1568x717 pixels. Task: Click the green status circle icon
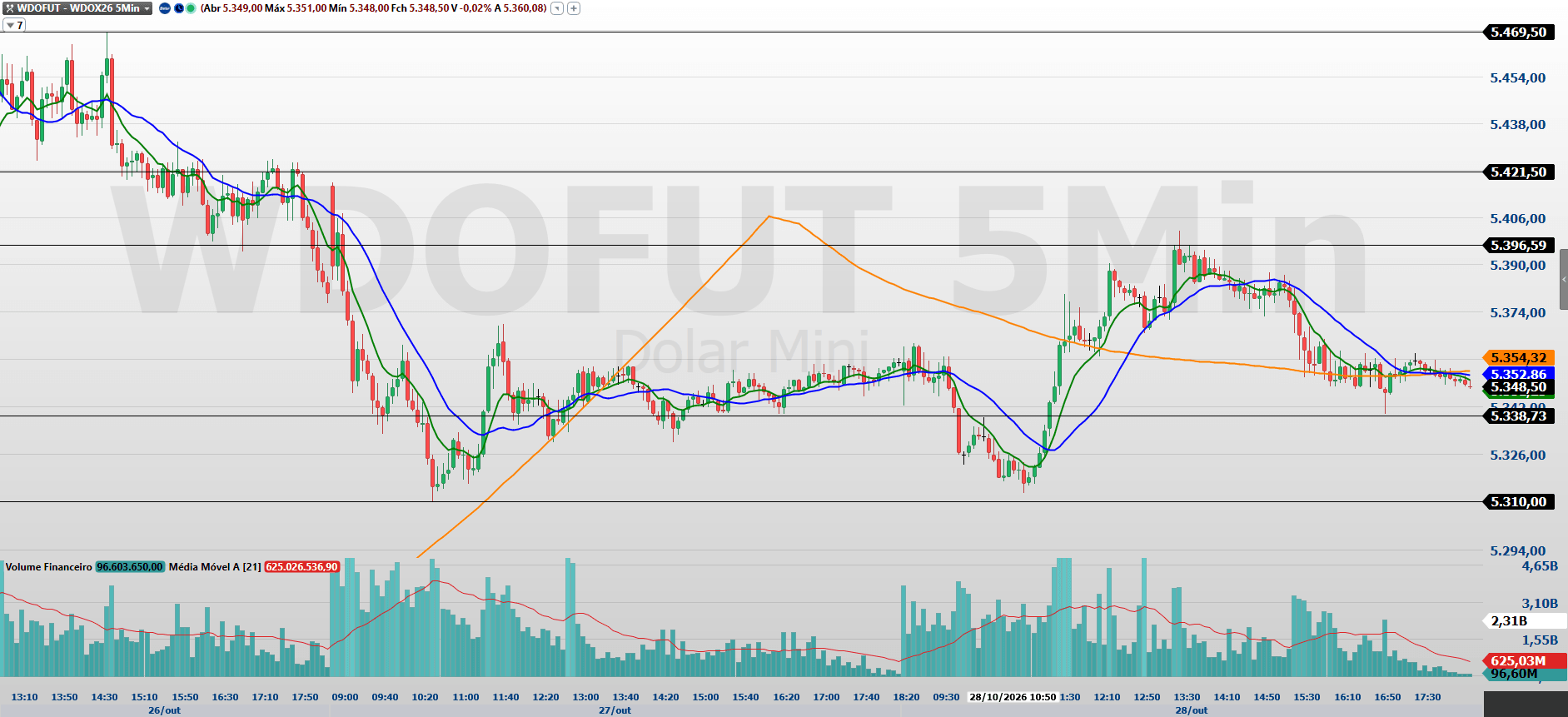click(x=191, y=8)
